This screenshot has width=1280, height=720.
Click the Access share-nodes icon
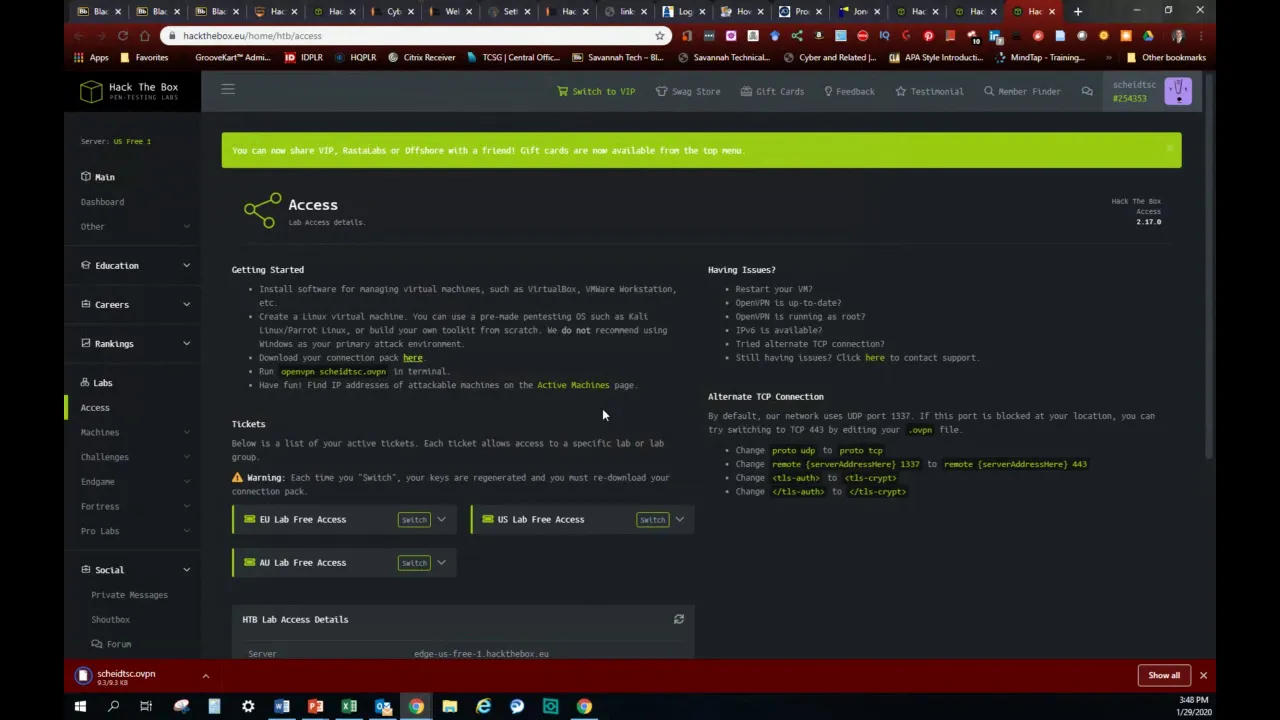point(262,210)
